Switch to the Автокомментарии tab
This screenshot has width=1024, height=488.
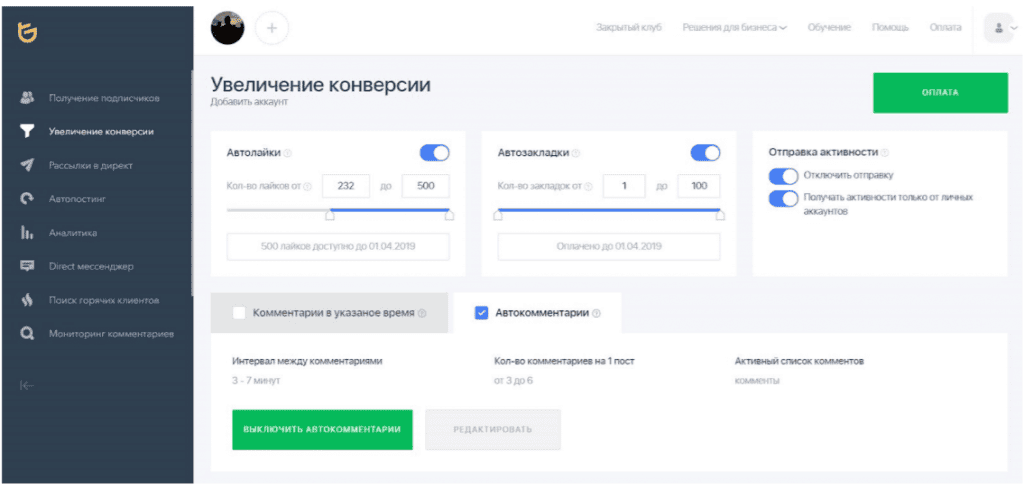pos(537,313)
